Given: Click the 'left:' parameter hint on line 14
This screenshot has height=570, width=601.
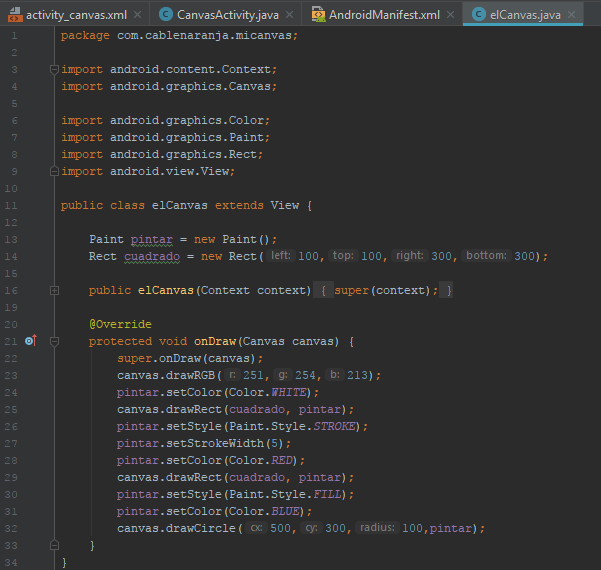Looking at the screenshot, I should point(281,255).
